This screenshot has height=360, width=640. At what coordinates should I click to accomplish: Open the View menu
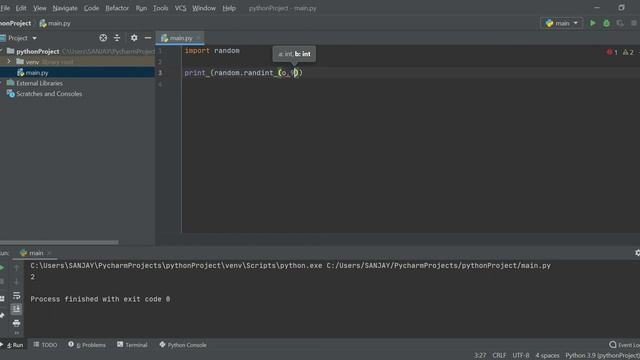click(40, 8)
